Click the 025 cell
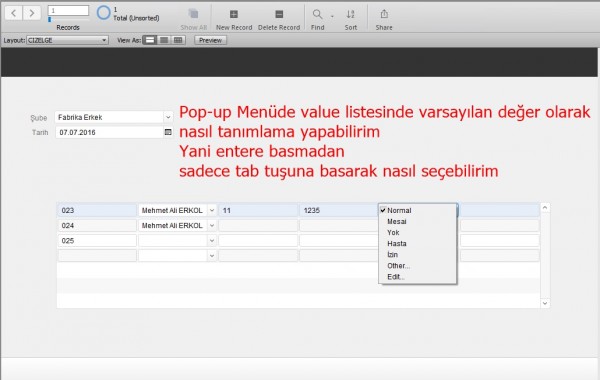 click(x=97, y=241)
